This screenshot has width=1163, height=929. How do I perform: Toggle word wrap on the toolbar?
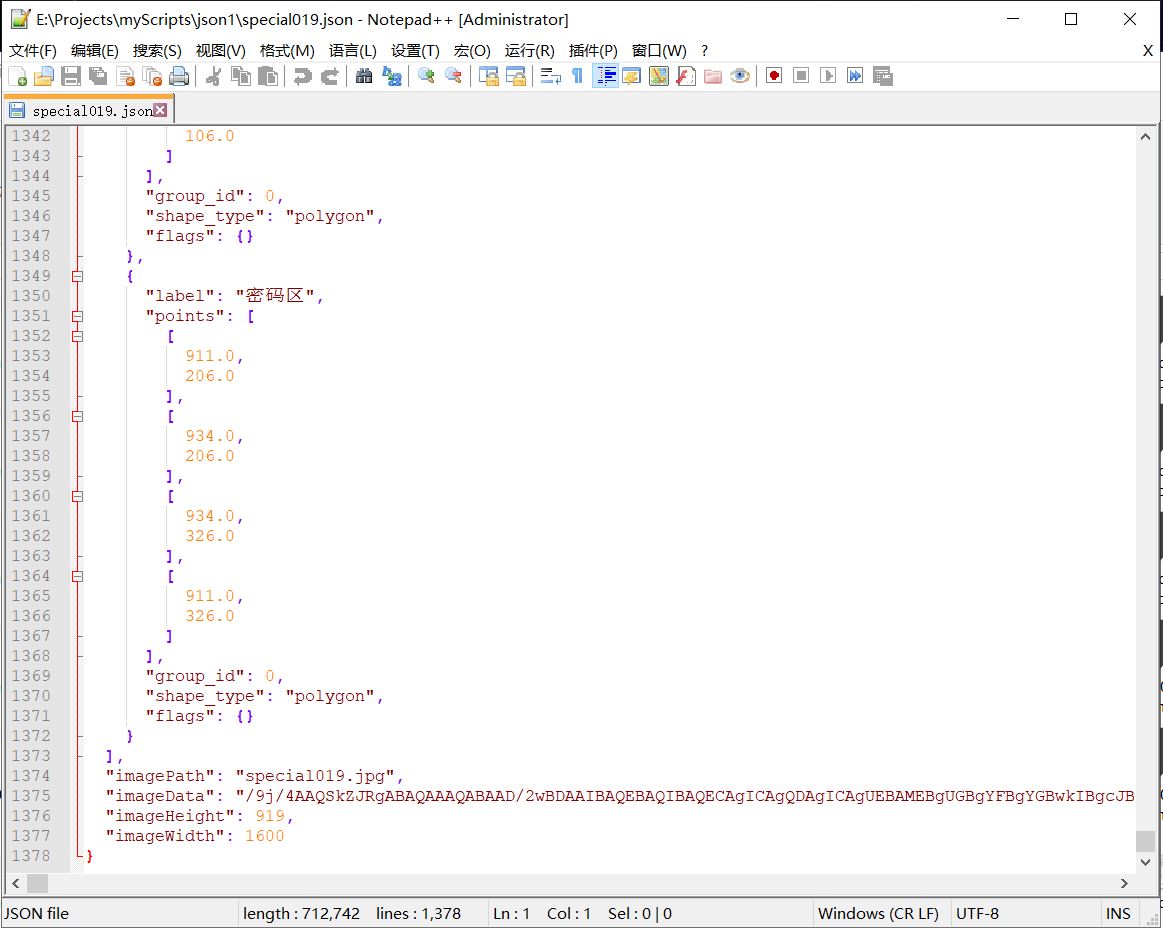click(552, 75)
